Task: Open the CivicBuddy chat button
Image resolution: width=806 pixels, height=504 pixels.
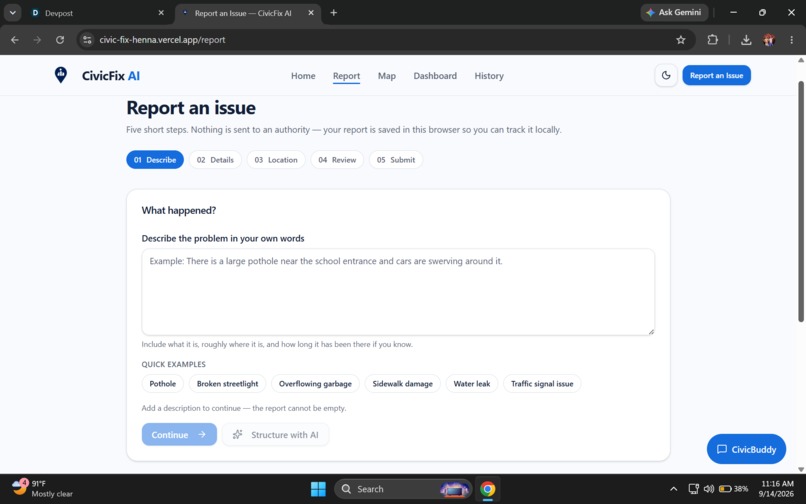Action: click(x=746, y=449)
